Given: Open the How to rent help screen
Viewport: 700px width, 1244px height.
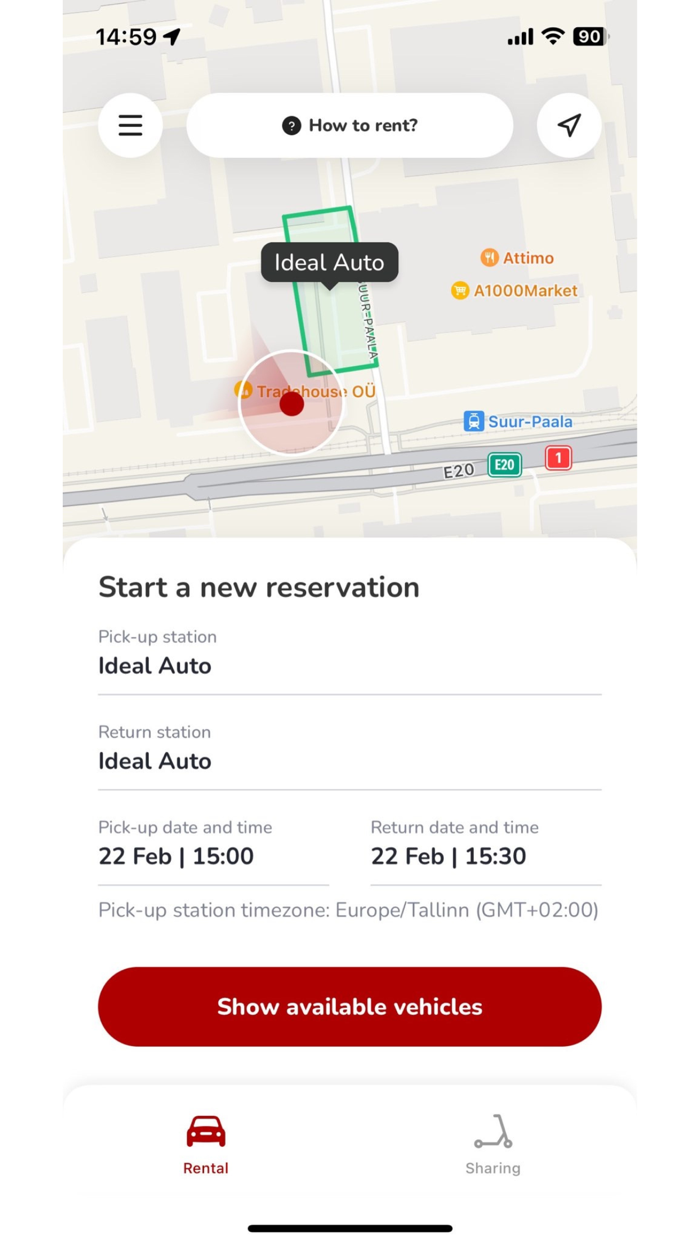Looking at the screenshot, I should pos(349,125).
